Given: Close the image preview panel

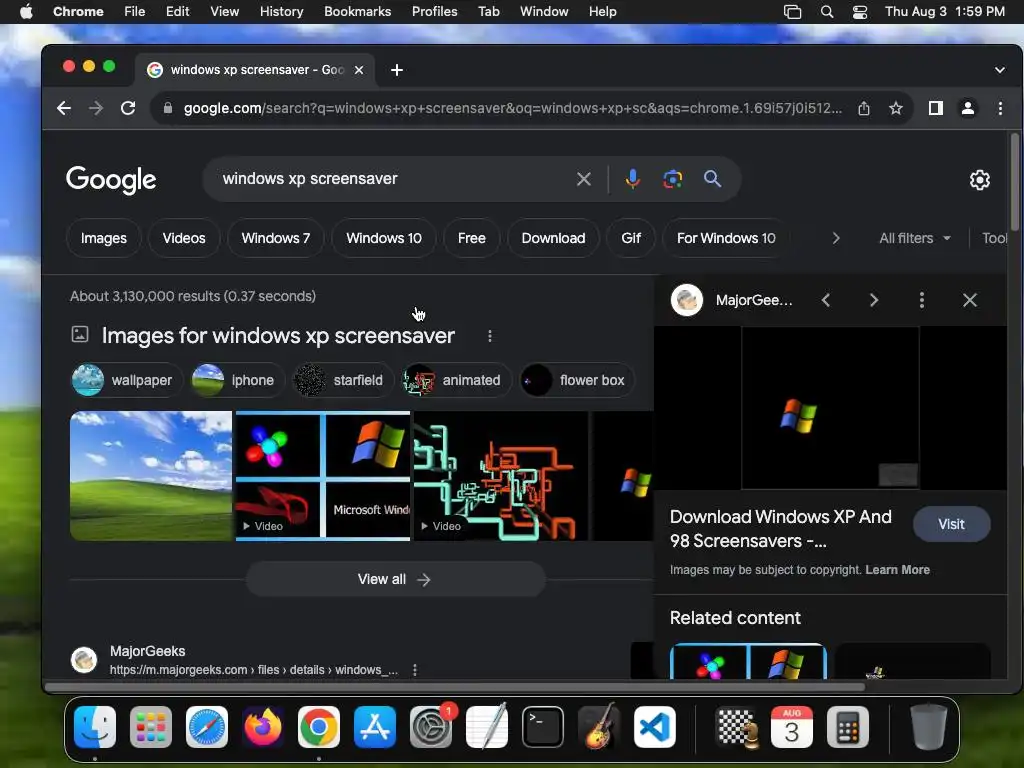Looking at the screenshot, I should (x=970, y=300).
